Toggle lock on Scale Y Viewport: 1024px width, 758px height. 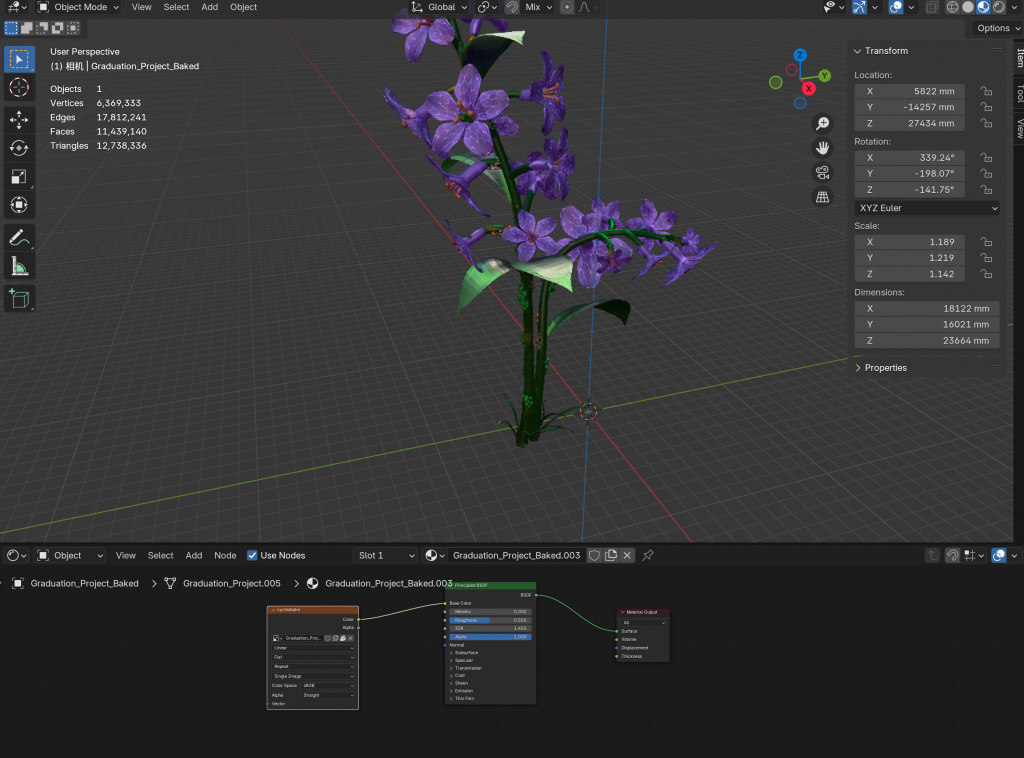point(987,258)
